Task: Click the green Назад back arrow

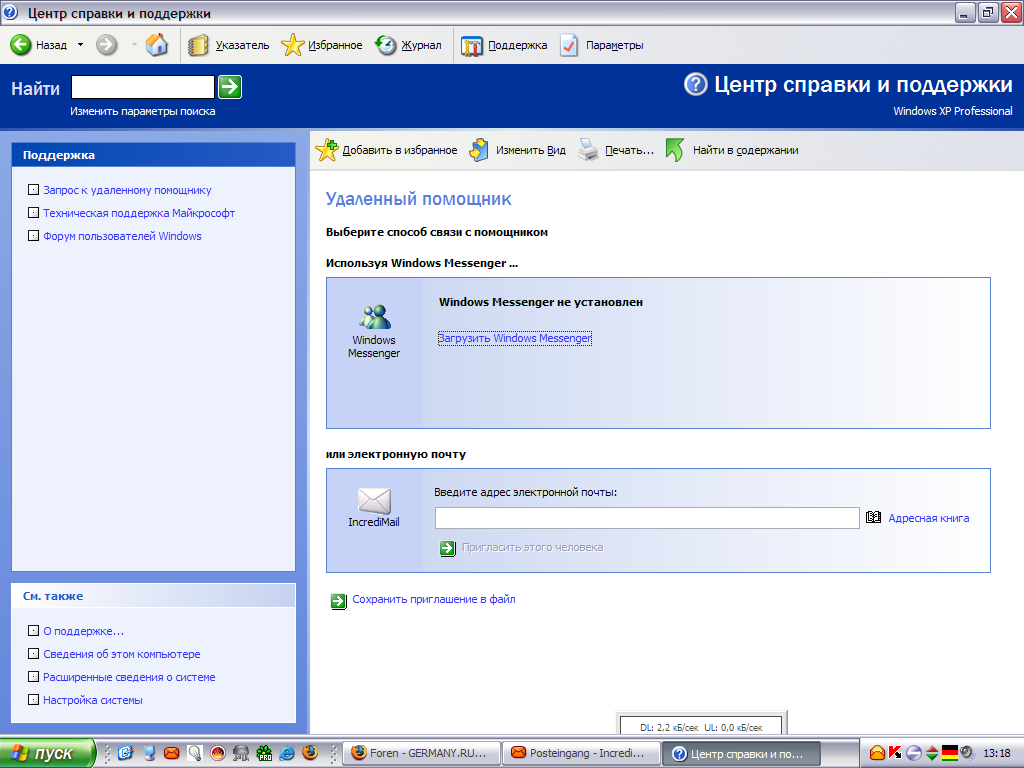Action: click(x=21, y=45)
